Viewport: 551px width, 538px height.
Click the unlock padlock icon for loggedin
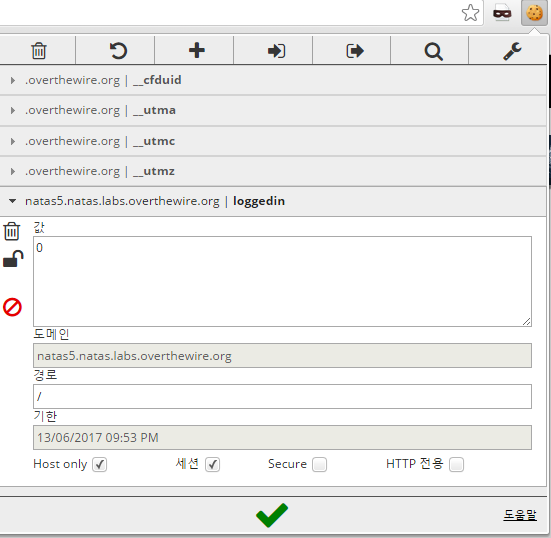tap(13, 259)
